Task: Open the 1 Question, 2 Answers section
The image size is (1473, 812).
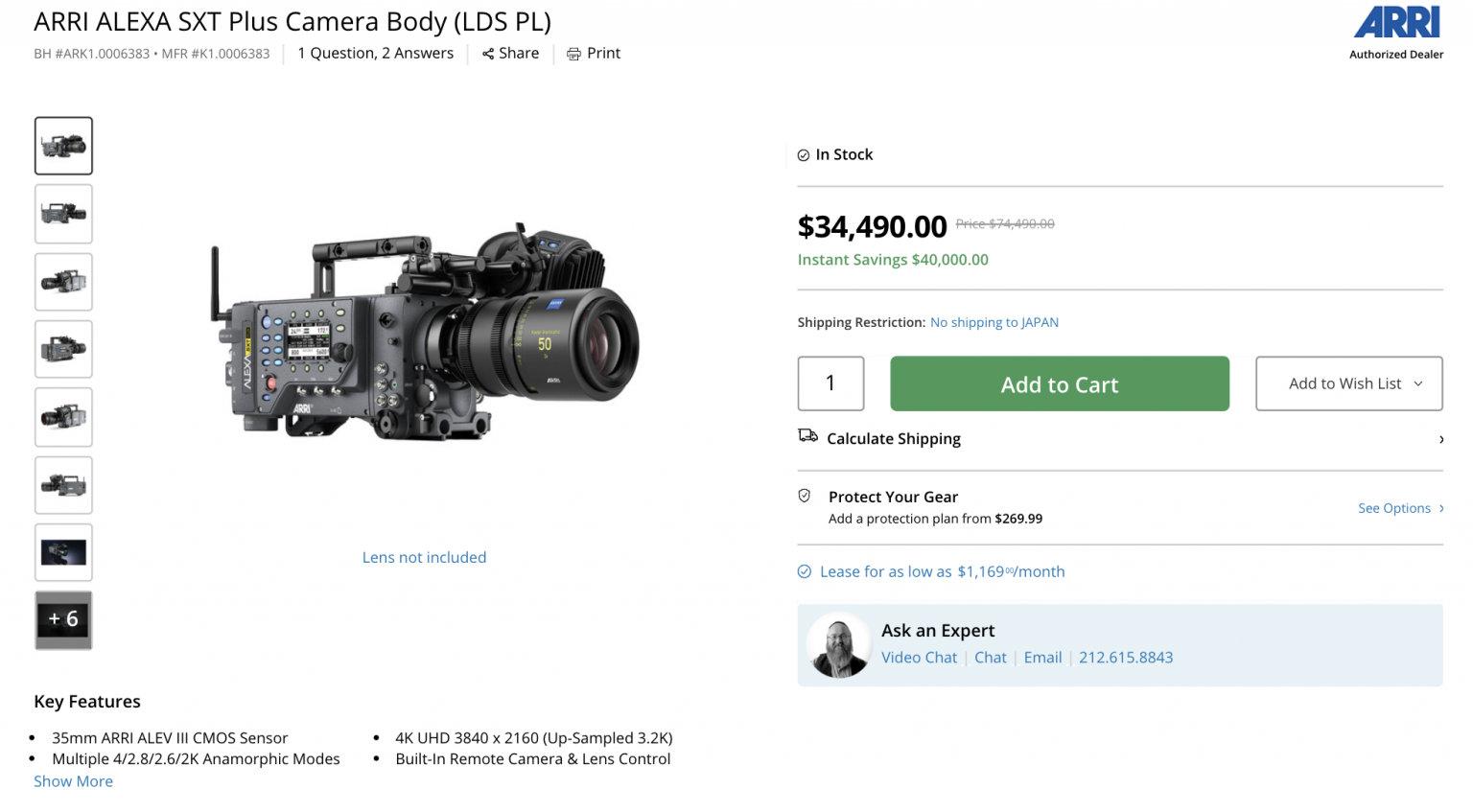Action: [x=376, y=53]
